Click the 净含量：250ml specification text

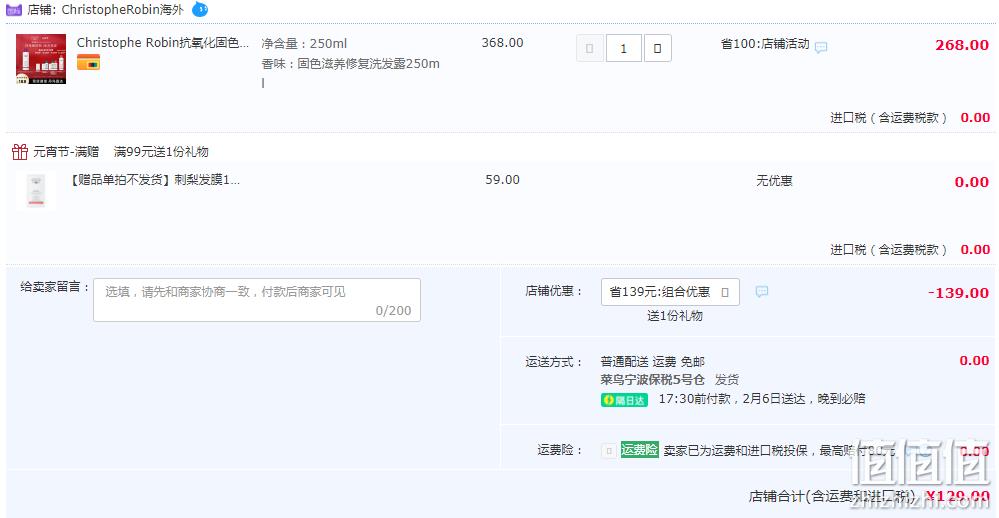304,43
